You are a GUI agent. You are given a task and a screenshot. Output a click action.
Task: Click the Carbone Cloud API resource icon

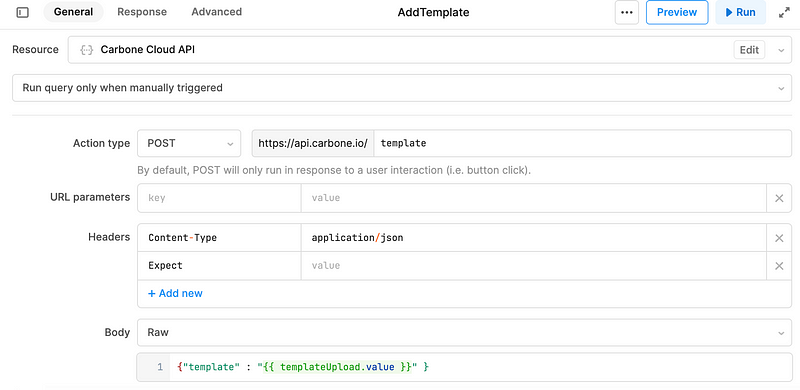[x=87, y=50]
